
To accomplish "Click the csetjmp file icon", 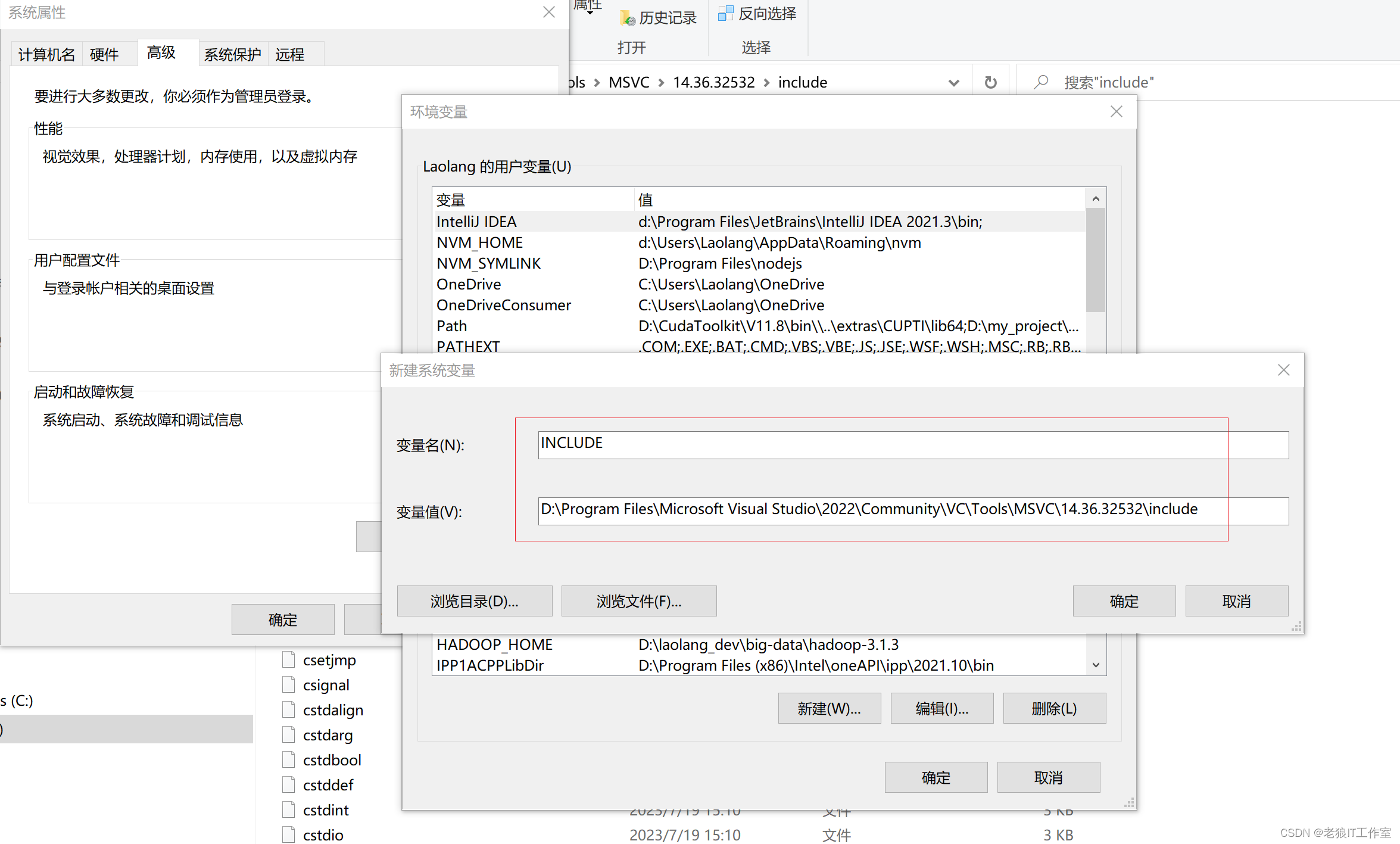I will point(289,660).
